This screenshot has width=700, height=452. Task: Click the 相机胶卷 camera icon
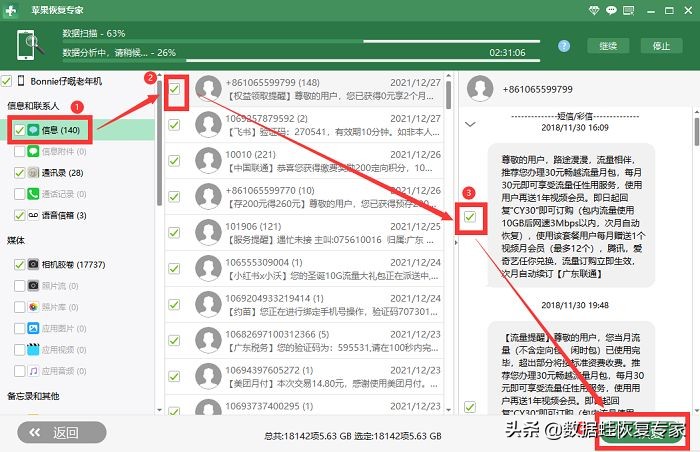click(x=33, y=264)
